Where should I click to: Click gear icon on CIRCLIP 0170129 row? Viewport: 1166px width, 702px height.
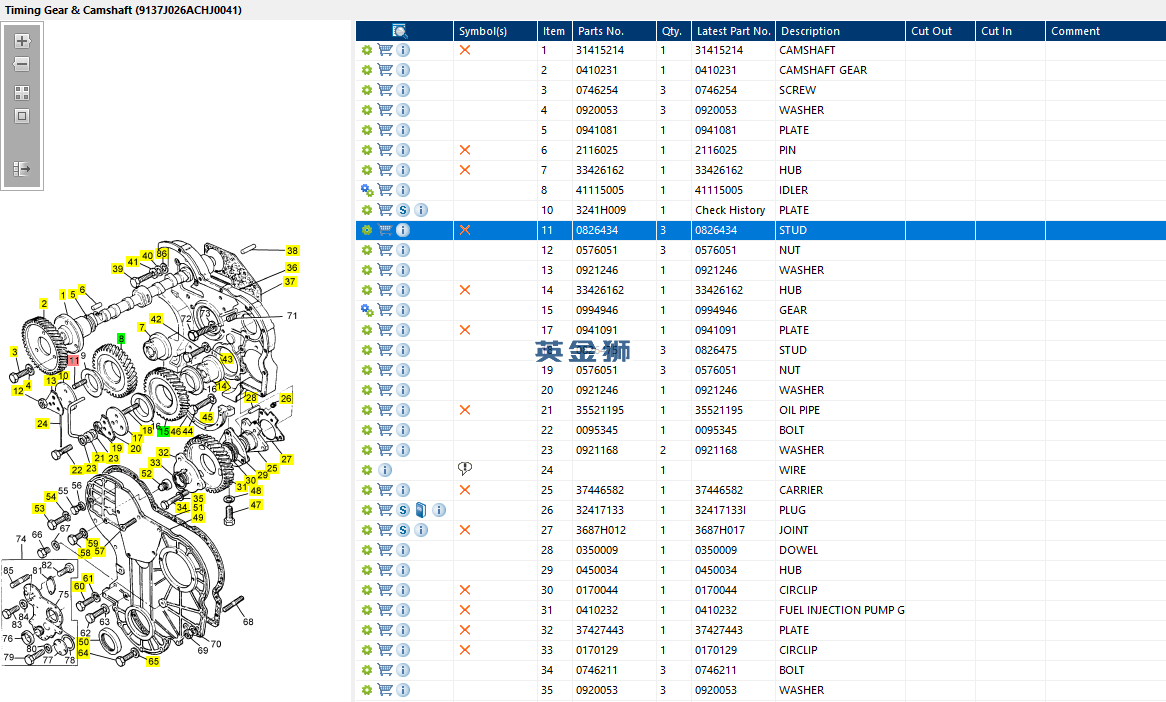click(367, 650)
